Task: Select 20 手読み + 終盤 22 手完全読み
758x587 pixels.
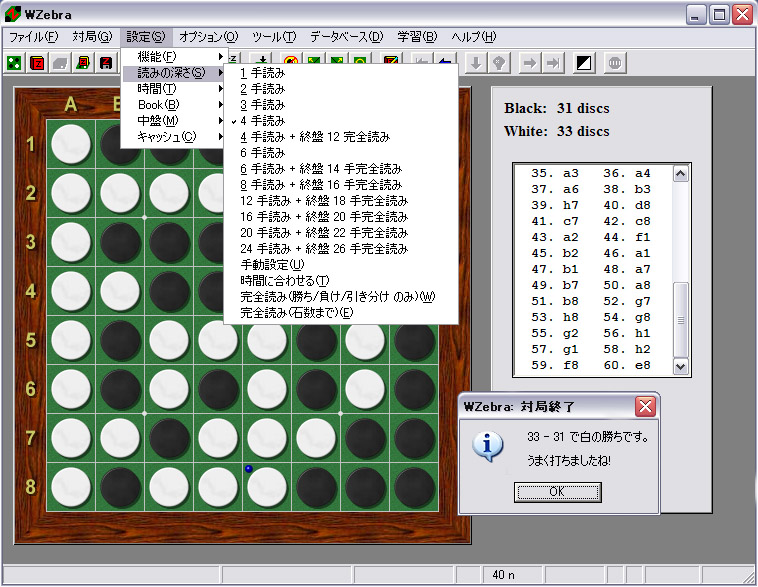Action: pos(341,233)
